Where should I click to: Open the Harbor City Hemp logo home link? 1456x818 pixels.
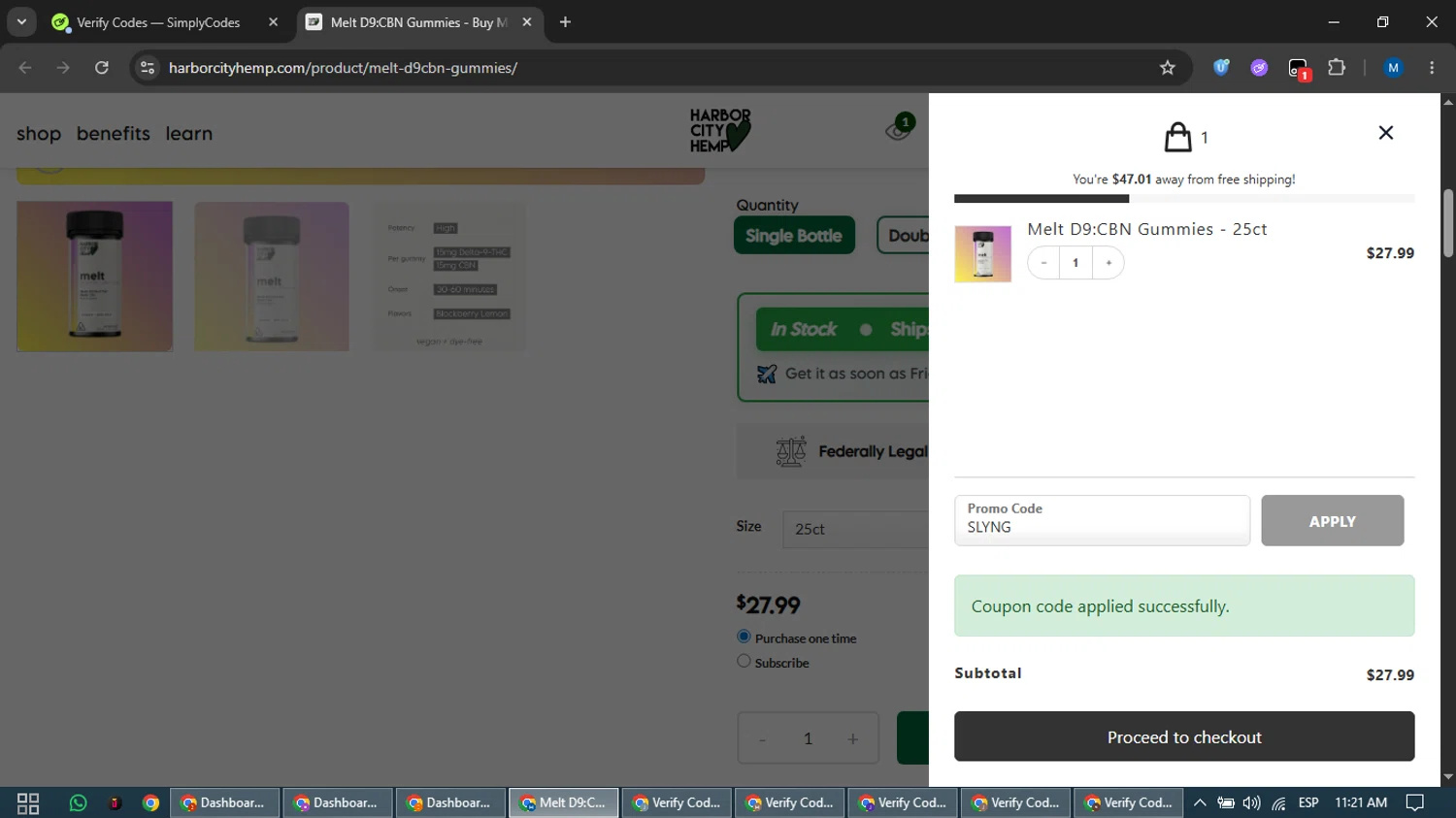720,130
